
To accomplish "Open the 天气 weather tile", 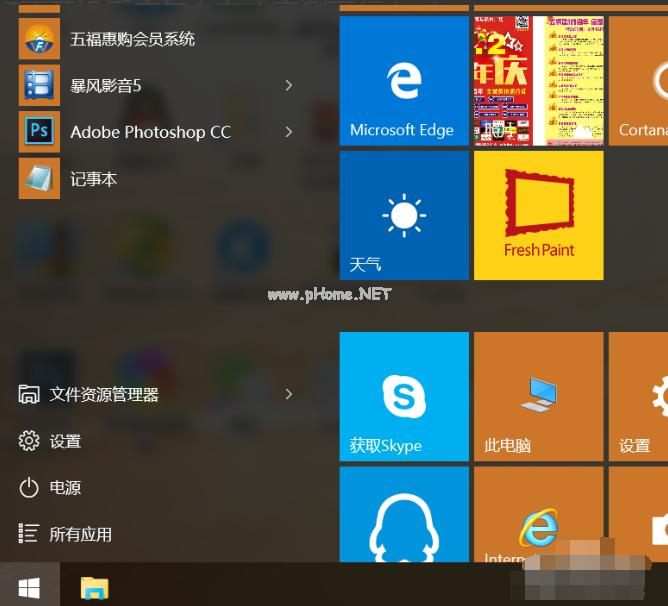I will click(404, 216).
